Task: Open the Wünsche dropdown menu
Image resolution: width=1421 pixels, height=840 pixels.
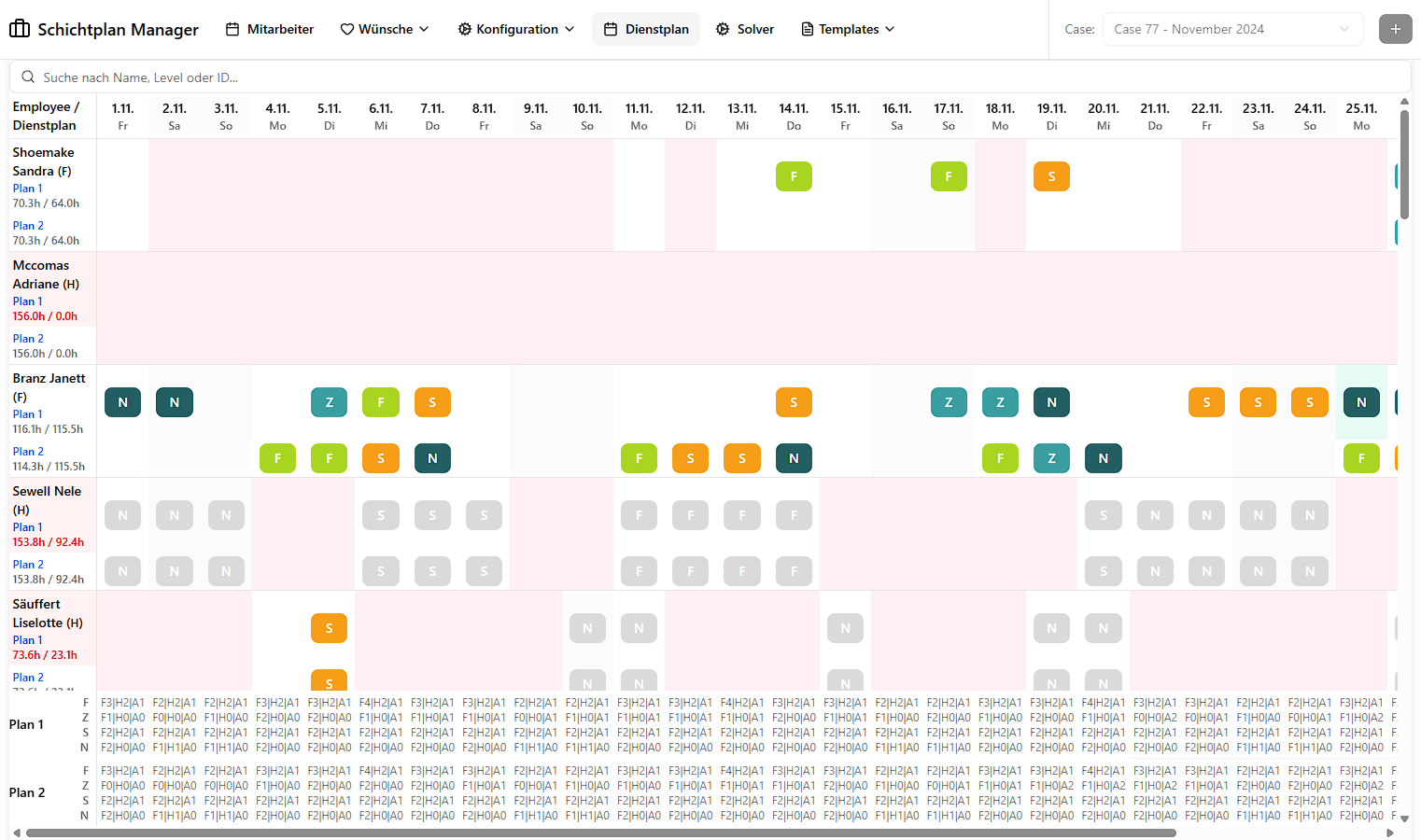Action: pyautogui.click(x=384, y=29)
